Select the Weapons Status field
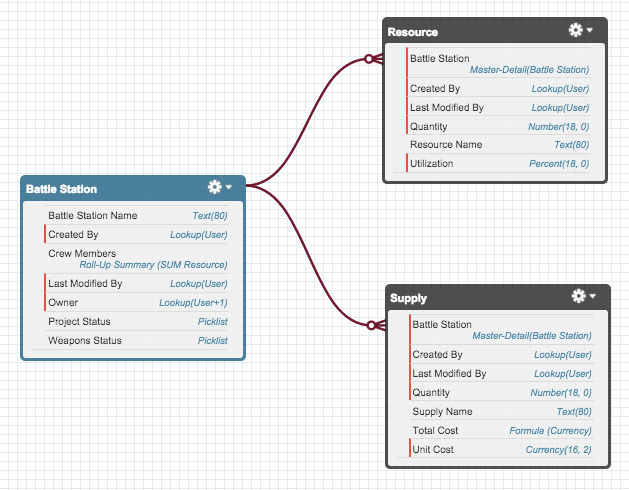The image size is (629, 490). point(136,340)
